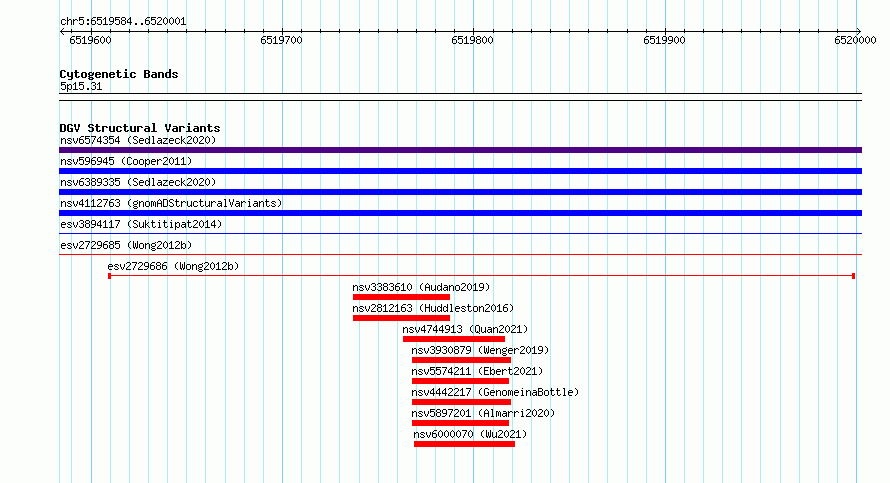Click the blue nsv4112763 variant bar
Screen dimensions: 890x483
click(460, 213)
